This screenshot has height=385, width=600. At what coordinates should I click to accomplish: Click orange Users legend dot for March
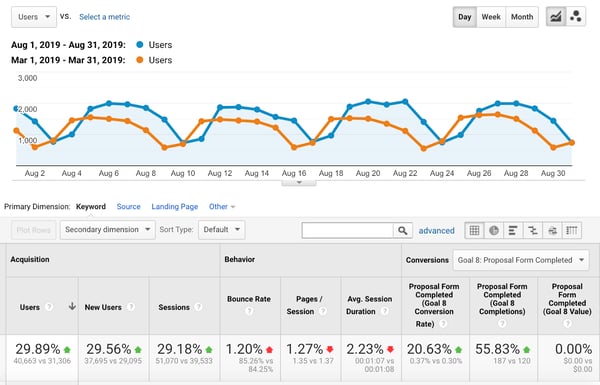[140, 60]
